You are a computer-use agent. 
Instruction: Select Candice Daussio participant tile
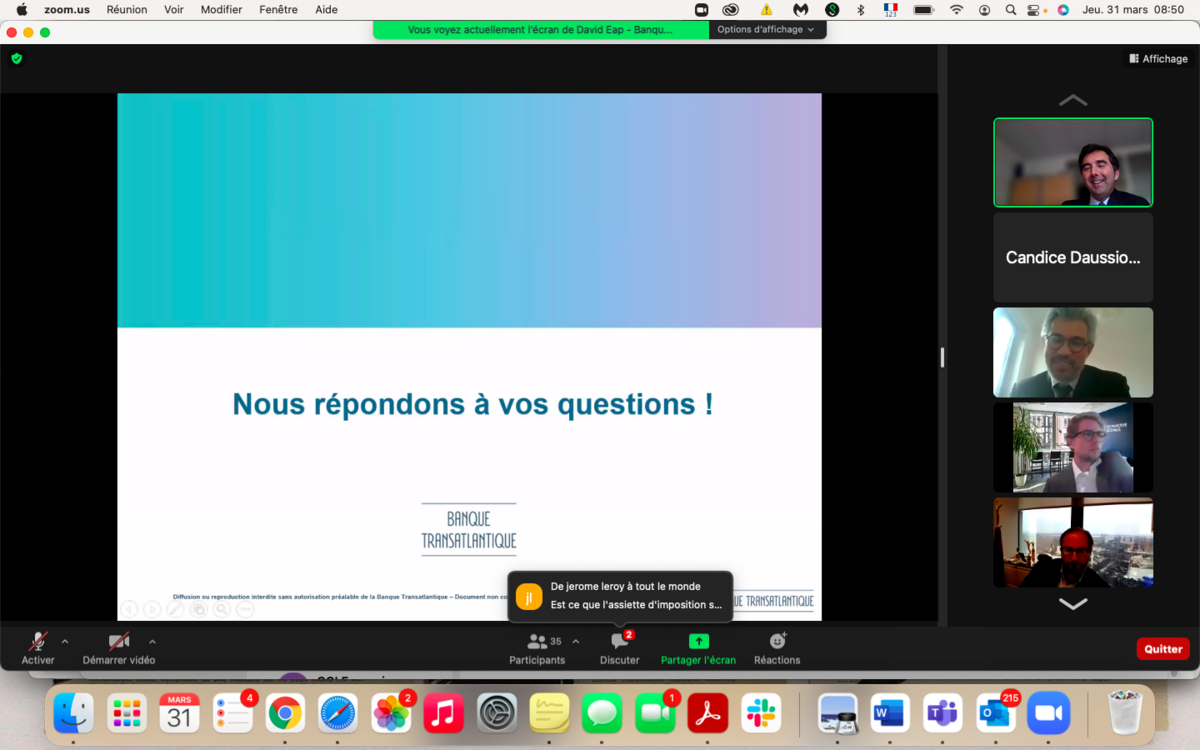point(1072,258)
